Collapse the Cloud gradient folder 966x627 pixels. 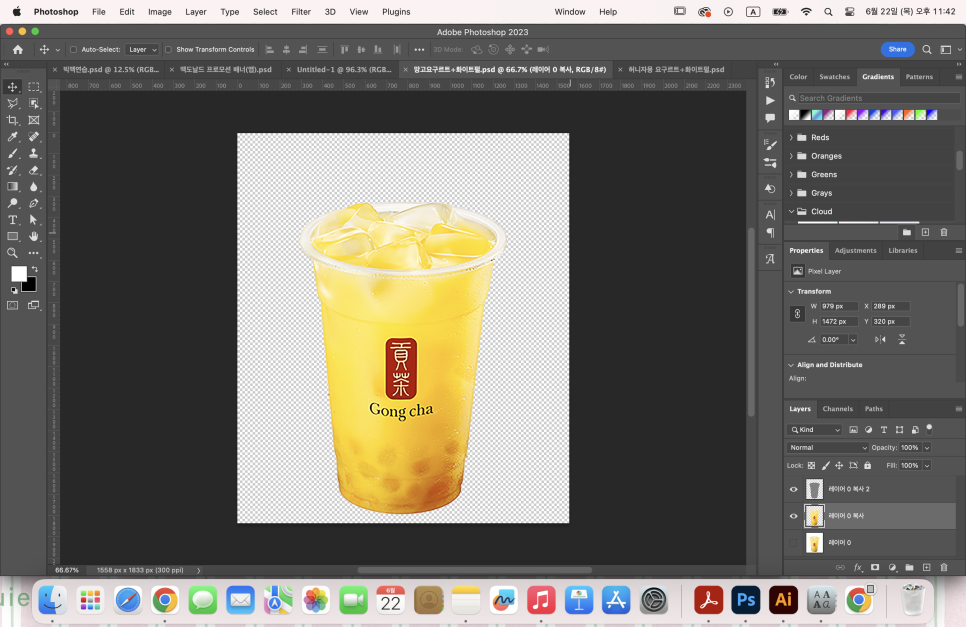792,211
